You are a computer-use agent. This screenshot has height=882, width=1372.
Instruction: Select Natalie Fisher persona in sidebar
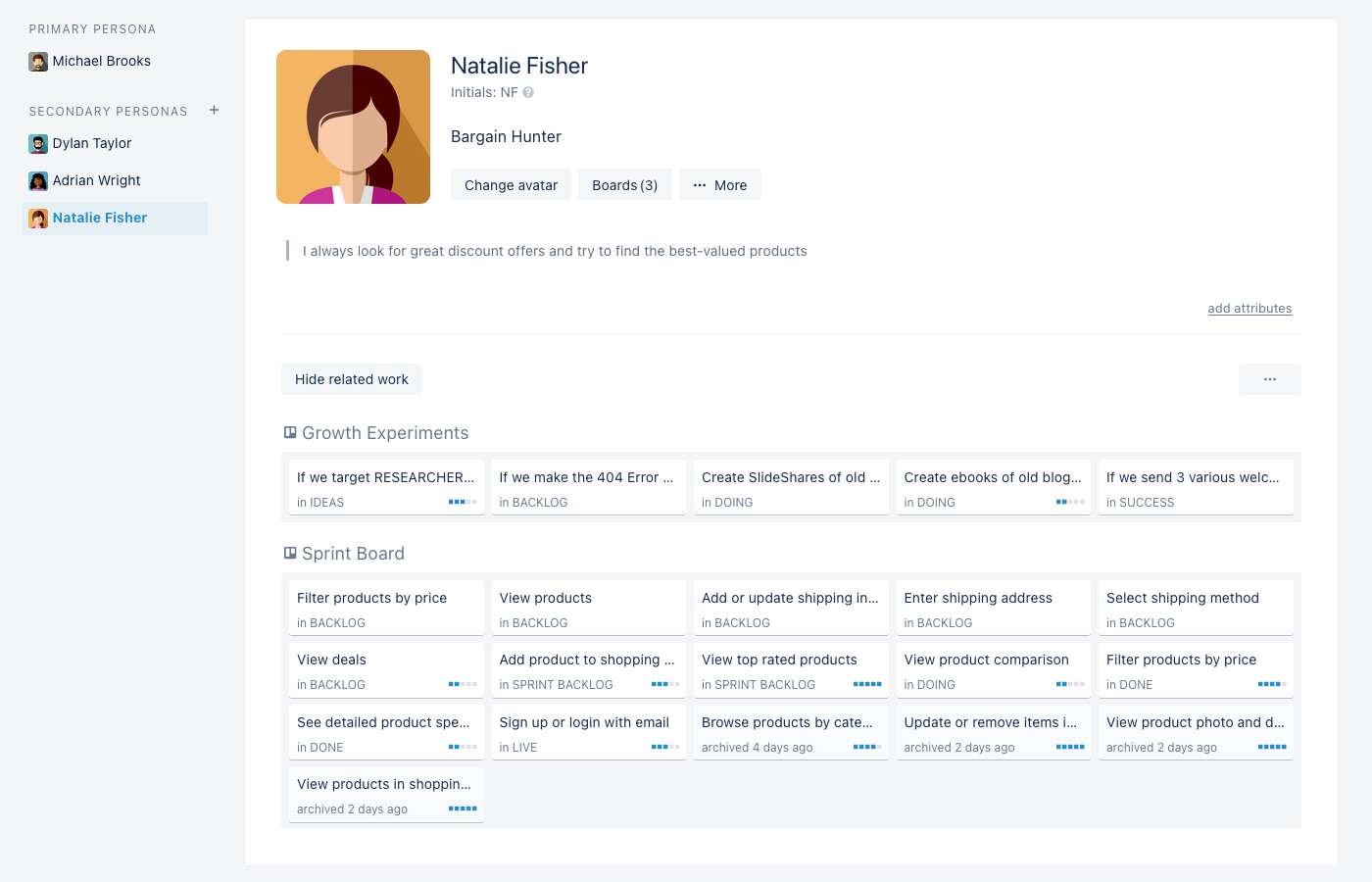pyautogui.click(x=115, y=218)
